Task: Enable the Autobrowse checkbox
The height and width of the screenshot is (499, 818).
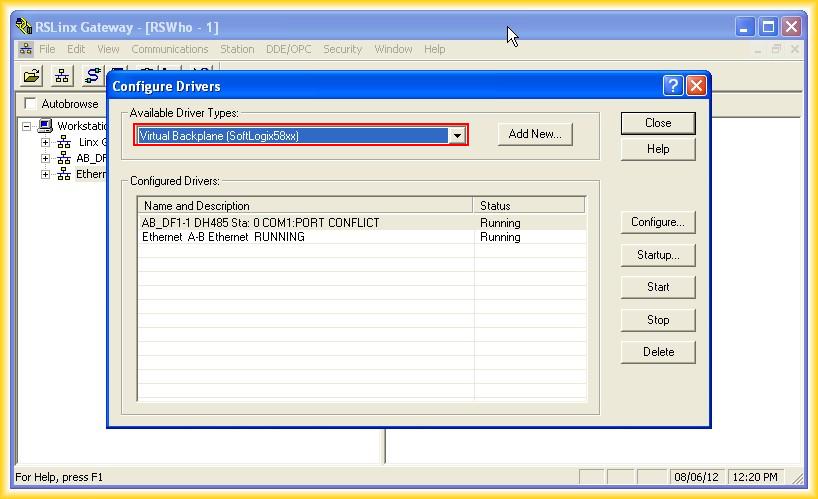Action: [30, 104]
